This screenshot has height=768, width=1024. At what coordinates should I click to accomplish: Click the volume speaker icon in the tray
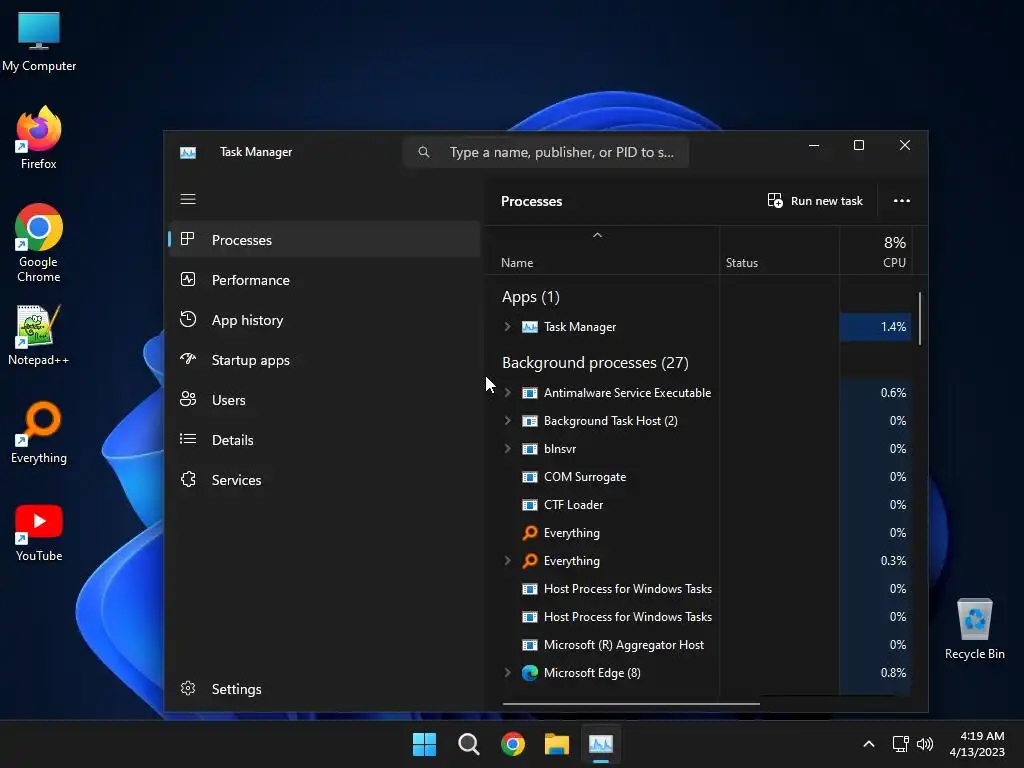pyautogui.click(x=925, y=744)
